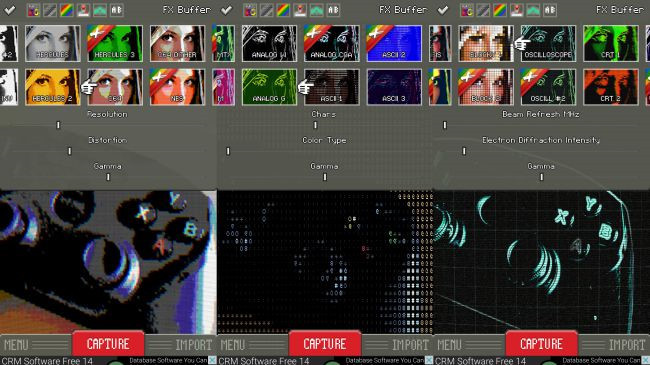Tap the red joystick icon above ANALOG thumbnails
Viewport: 650px width, 365px height.
coord(300,10)
